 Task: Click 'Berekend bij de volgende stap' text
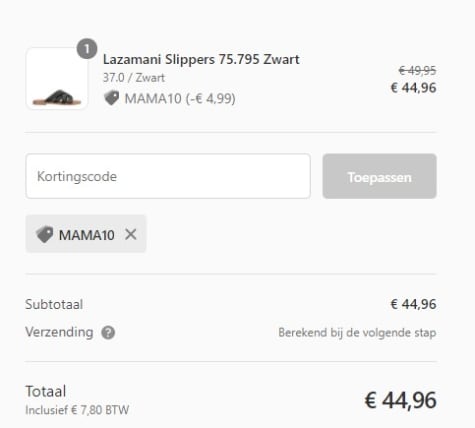pos(357,333)
